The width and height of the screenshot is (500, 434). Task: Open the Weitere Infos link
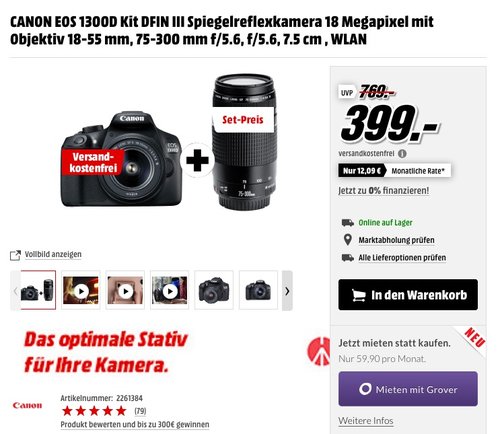(x=366, y=421)
